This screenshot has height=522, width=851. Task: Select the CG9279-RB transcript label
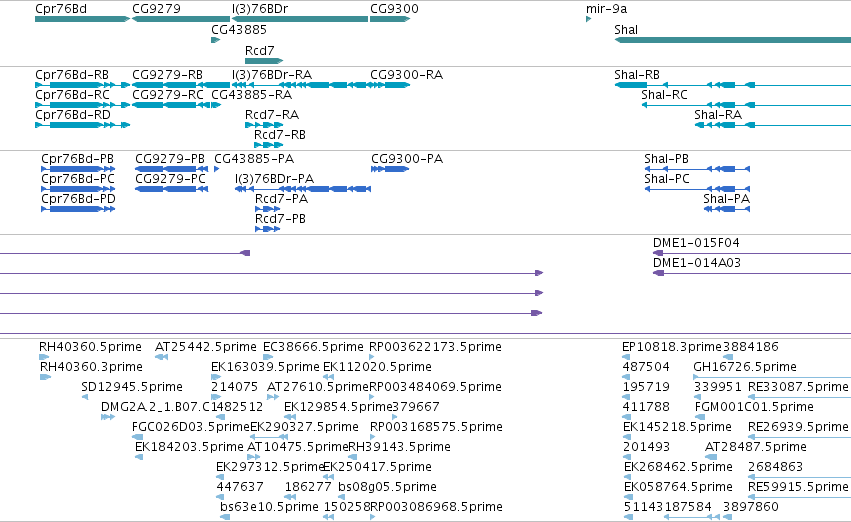pos(167,74)
